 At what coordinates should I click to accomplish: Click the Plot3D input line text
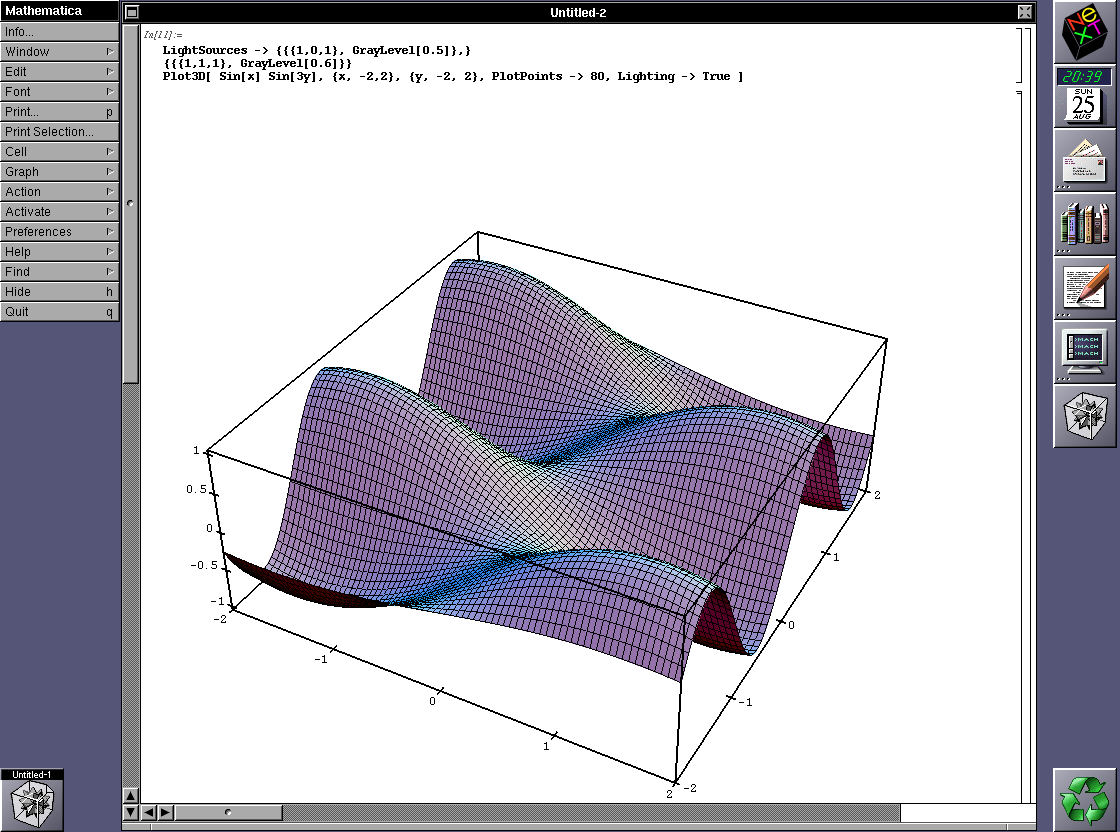(x=452, y=77)
